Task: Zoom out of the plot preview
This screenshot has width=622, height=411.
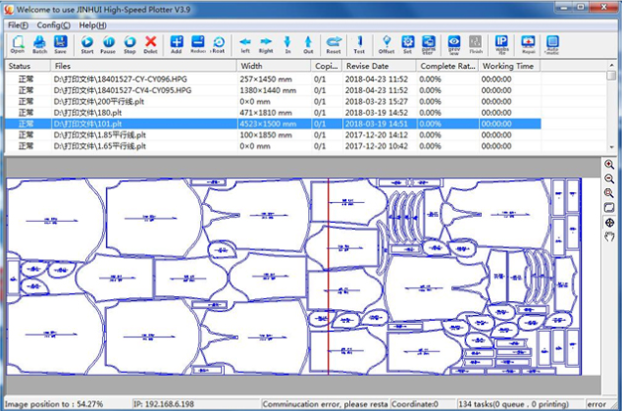Action: coord(609,179)
